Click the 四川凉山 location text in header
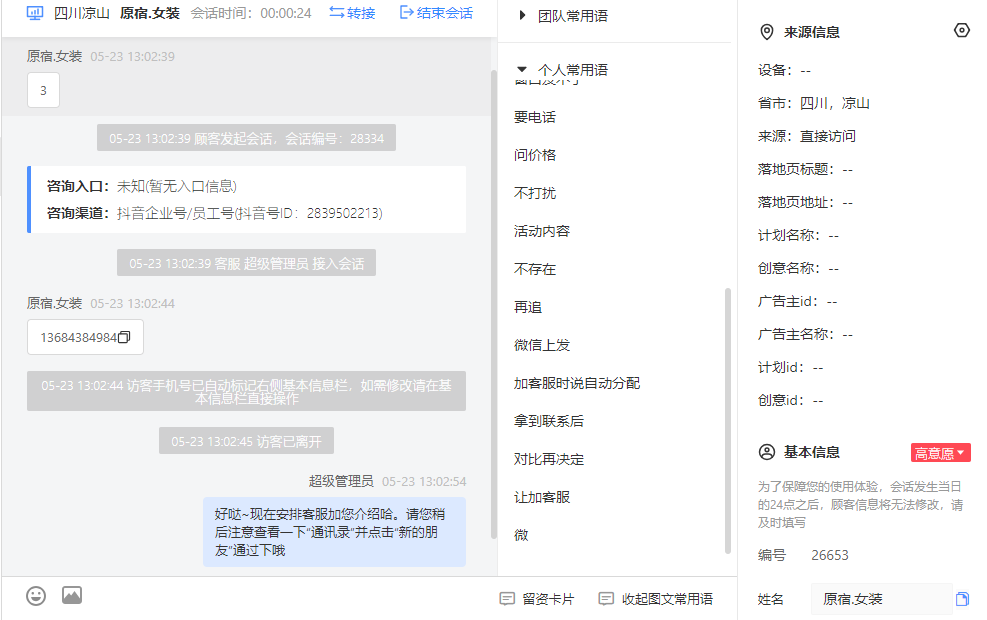 [x=82, y=13]
